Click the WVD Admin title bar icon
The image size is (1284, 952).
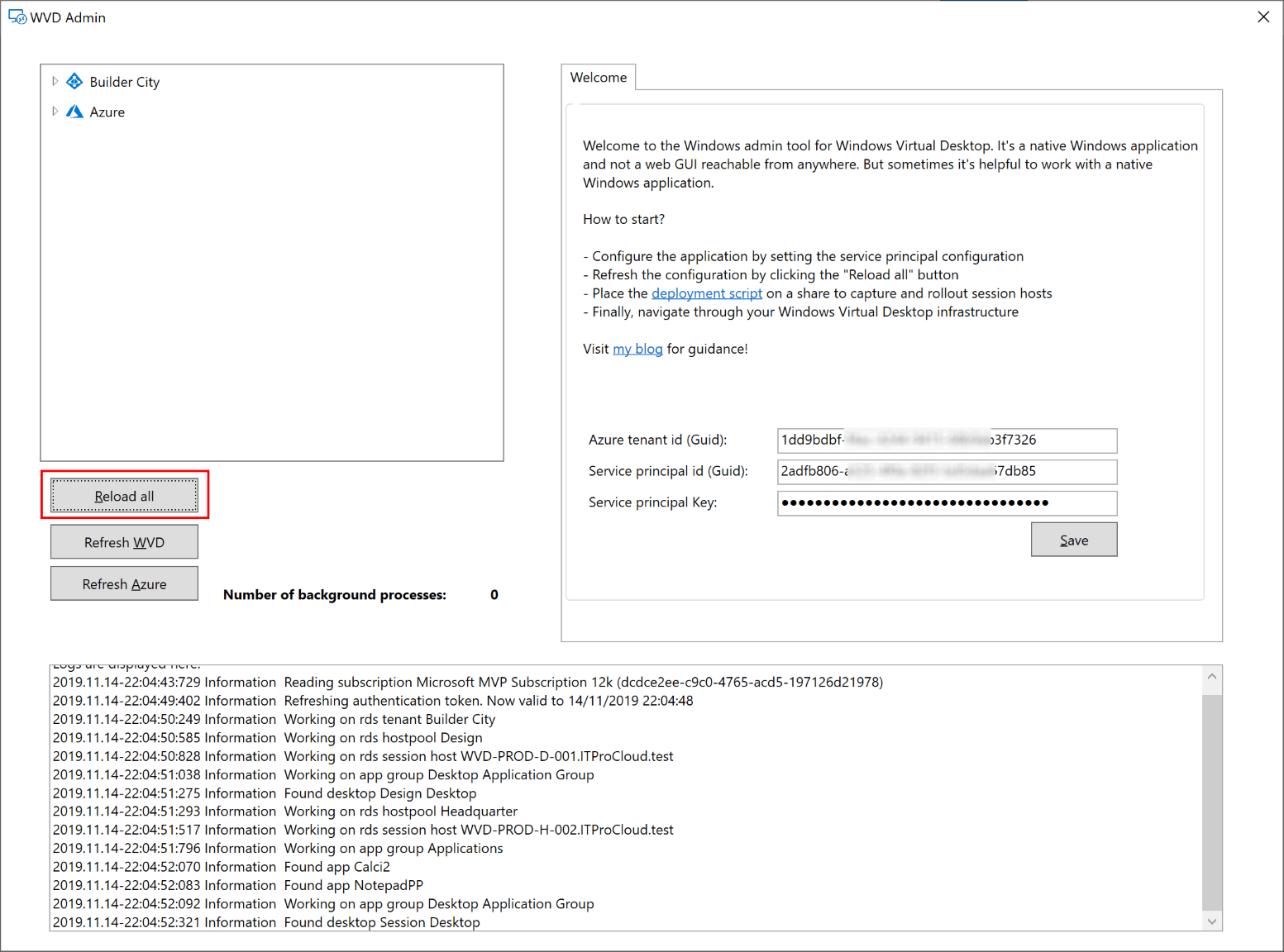tap(17, 17)
